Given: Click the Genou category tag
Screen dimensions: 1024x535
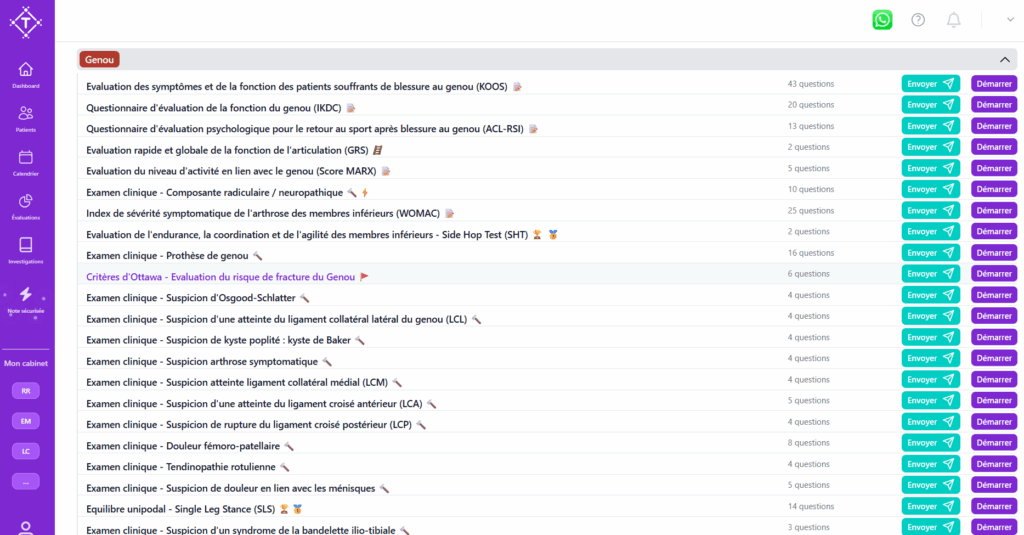Looking at the screenshot, I should pos(100,60).
